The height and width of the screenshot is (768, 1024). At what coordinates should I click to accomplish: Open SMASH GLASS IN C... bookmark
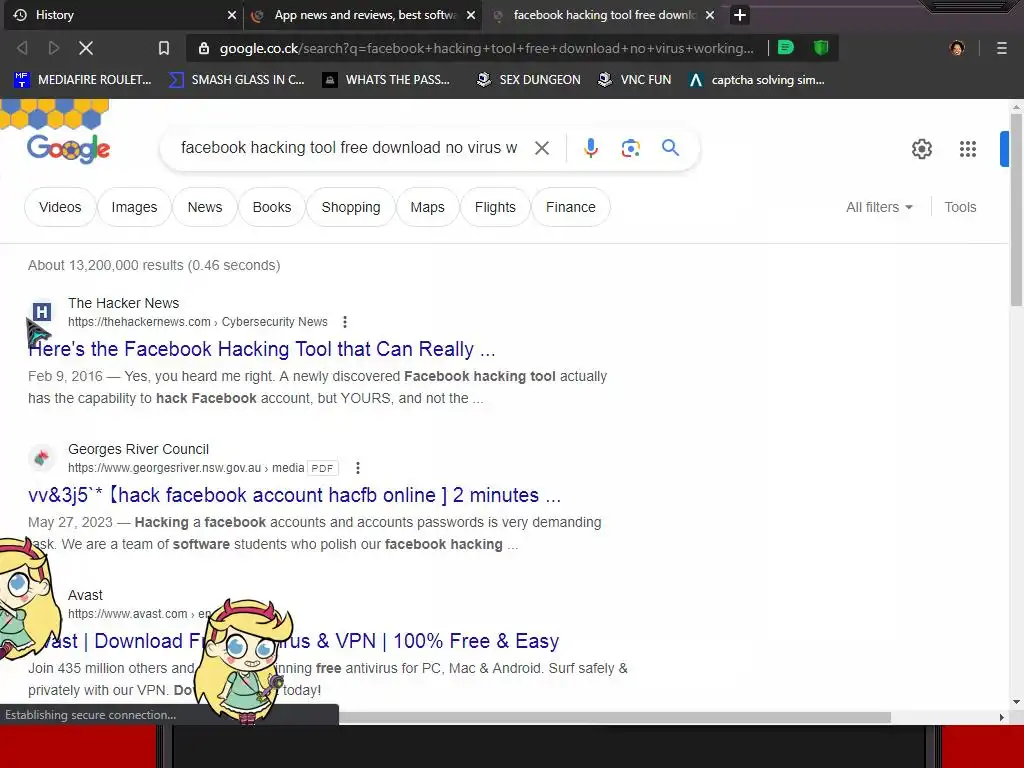click(236, 80)
